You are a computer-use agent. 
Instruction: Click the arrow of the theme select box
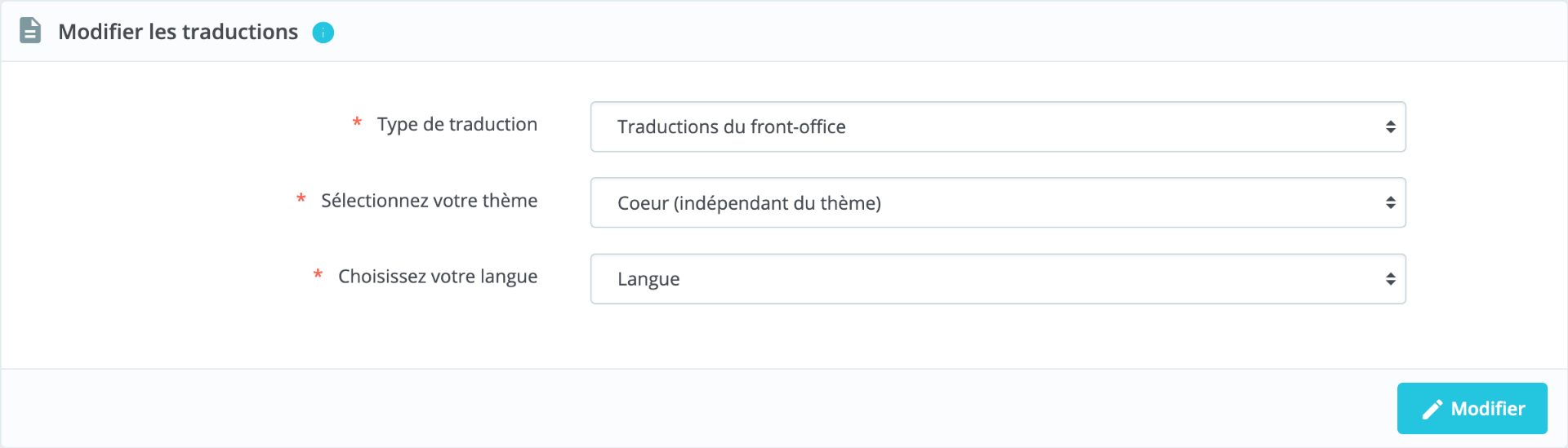[x=1390, y=203]
